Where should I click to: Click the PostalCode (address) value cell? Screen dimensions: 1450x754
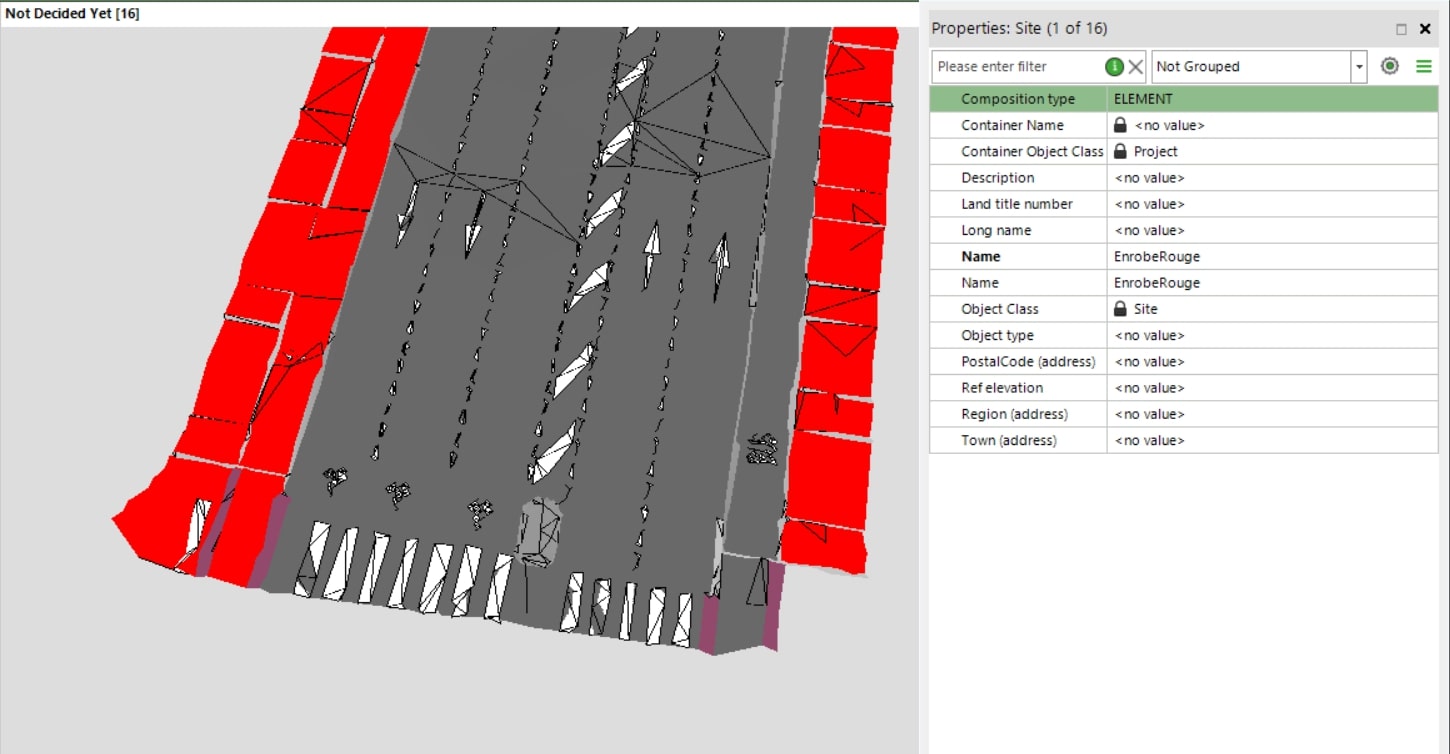[x=1270, y=361]
